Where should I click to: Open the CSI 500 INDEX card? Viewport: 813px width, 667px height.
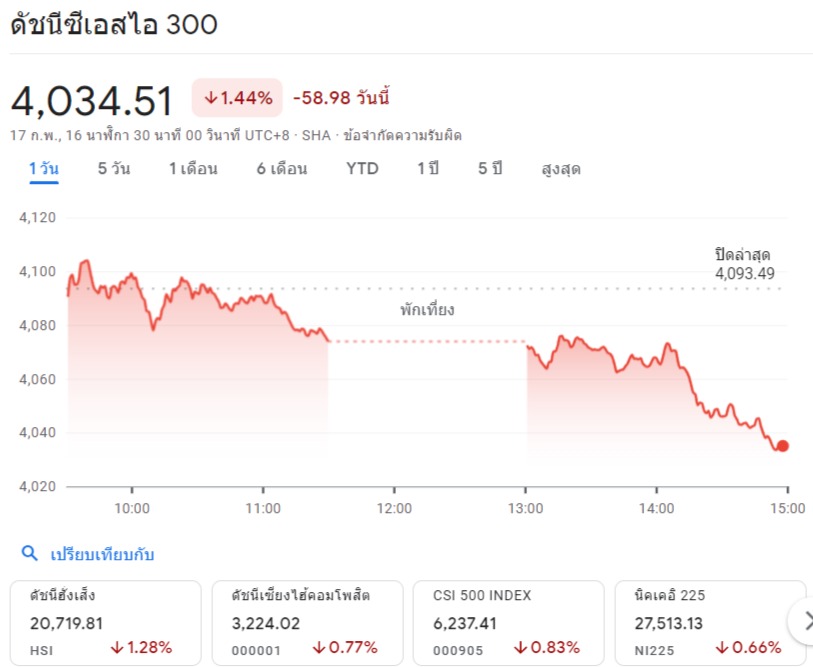coord(509,622)
